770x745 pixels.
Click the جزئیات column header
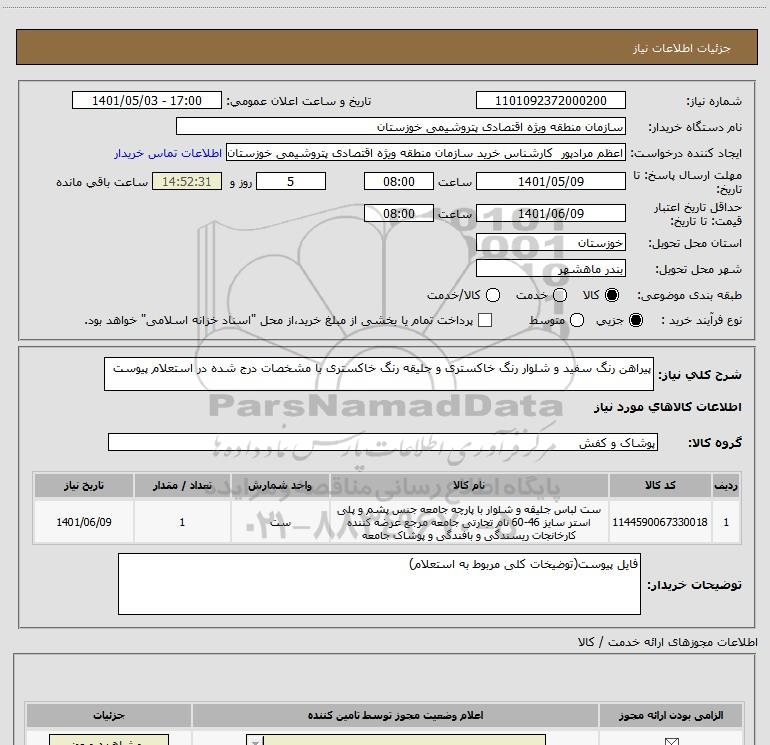pyautogui.click(x=109, y=715)
